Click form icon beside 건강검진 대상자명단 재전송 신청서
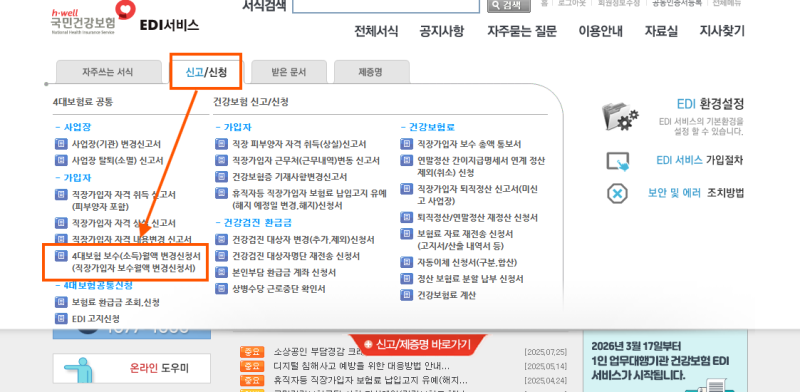Image resolution: width=800 pixels, height=392 pixels. [x=221, y=256]
